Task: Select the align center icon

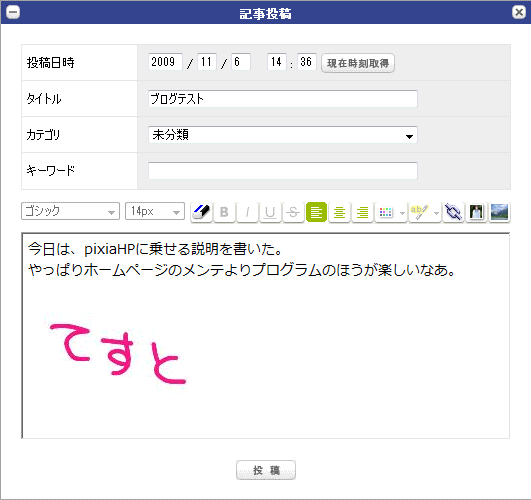Action: click(339, 212)
